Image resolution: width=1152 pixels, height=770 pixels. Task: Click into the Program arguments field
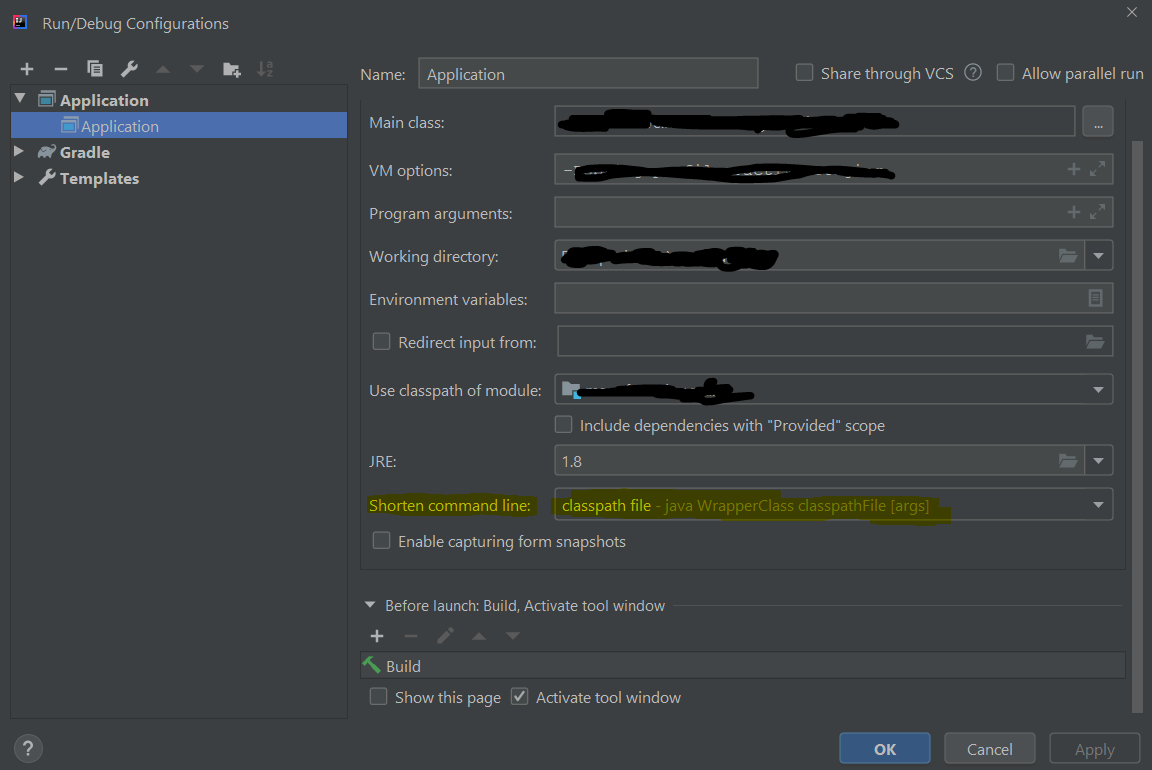pos(805,213)
